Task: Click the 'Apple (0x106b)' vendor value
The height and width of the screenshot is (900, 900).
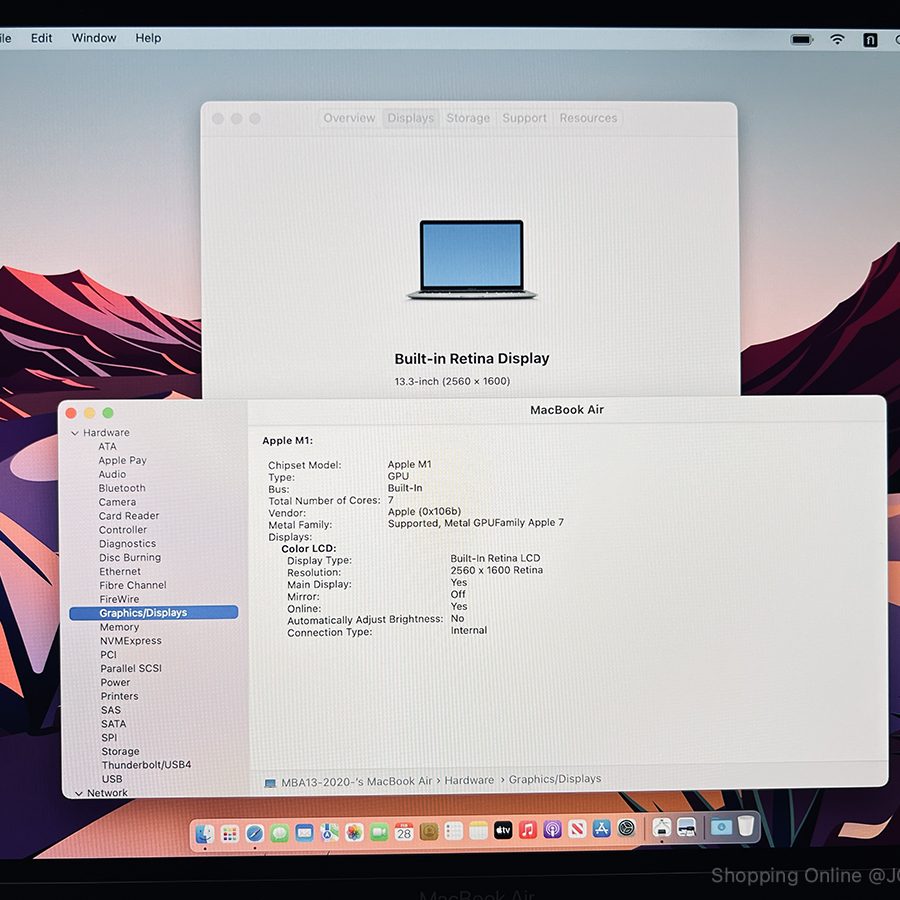Action: tap(424, 511)
